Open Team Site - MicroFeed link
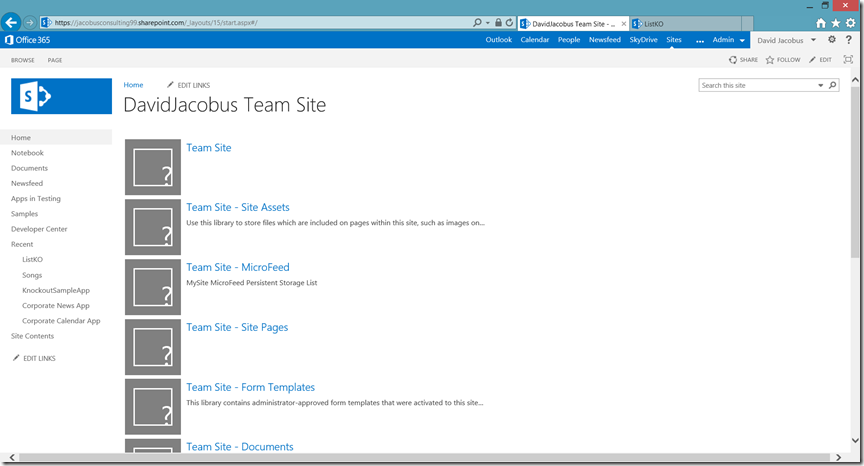Image resolution: width=864 pixels, height=466 pixels. [x=237, y=267]
